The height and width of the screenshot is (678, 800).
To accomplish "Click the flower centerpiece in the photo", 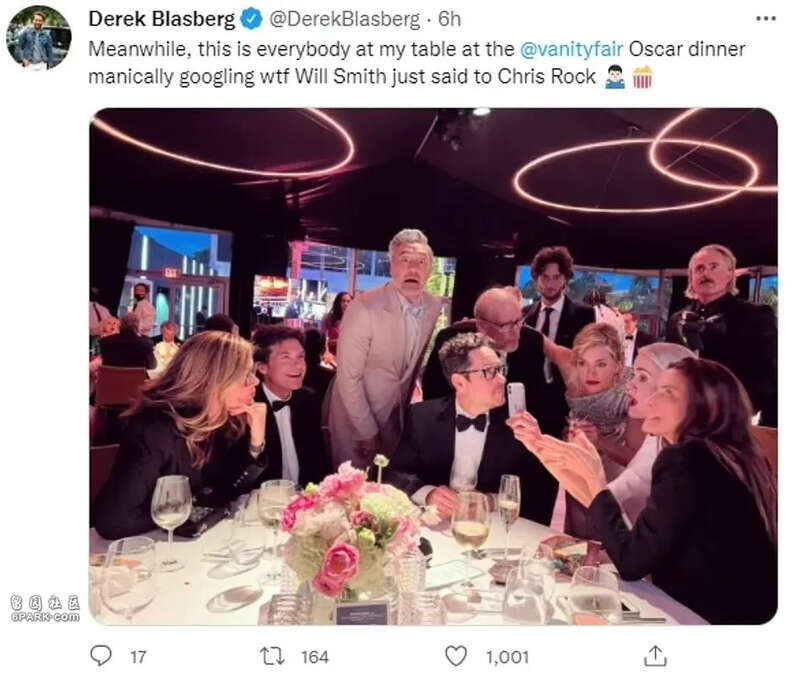I will 352,531.
